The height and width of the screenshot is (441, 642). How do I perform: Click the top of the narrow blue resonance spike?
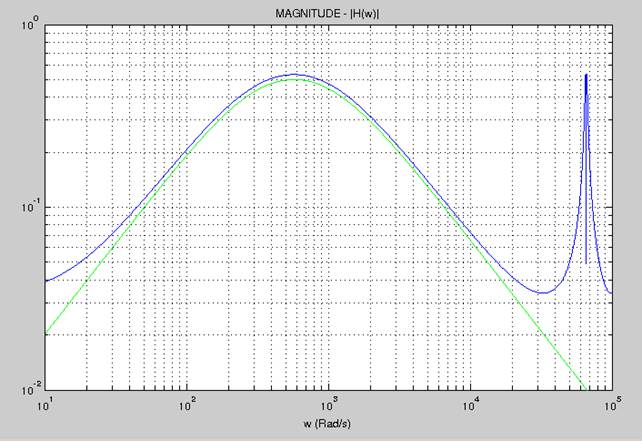(x=586, y=75)
